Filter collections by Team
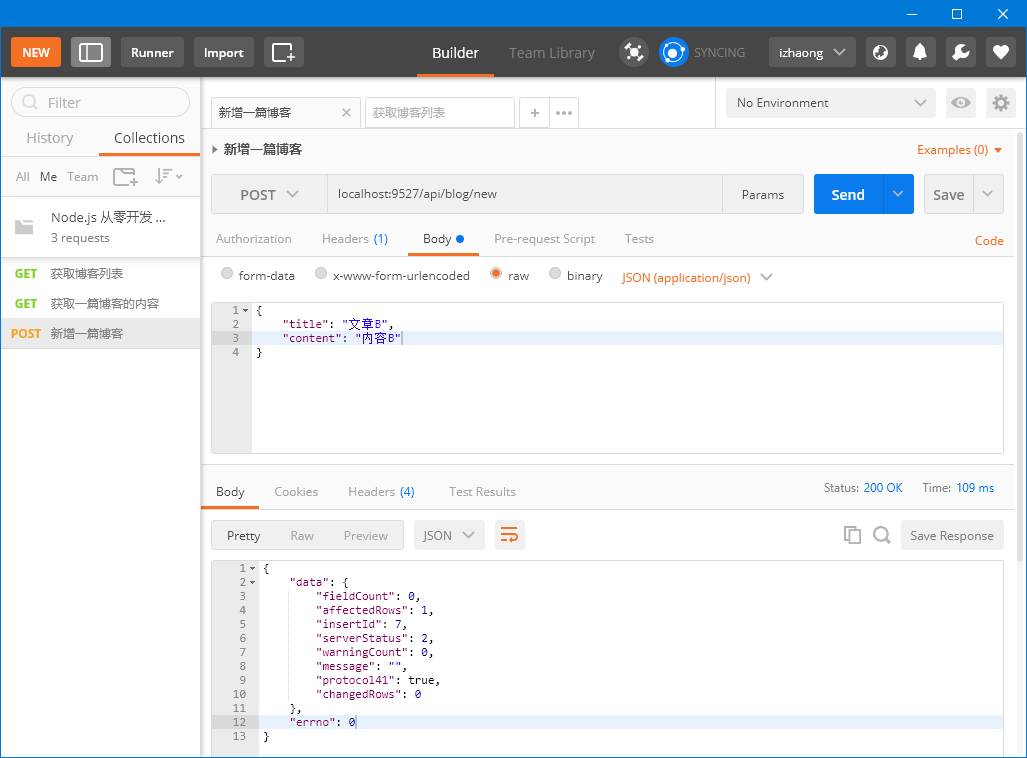 tap(83, 177)
